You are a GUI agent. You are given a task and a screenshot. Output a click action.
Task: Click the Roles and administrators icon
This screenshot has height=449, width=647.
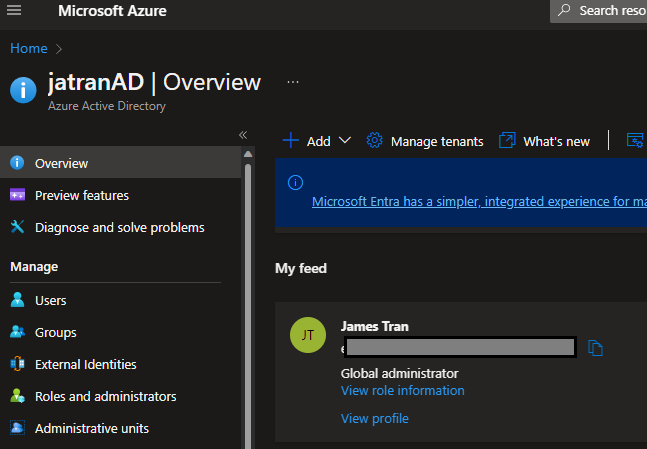[17, 396]
